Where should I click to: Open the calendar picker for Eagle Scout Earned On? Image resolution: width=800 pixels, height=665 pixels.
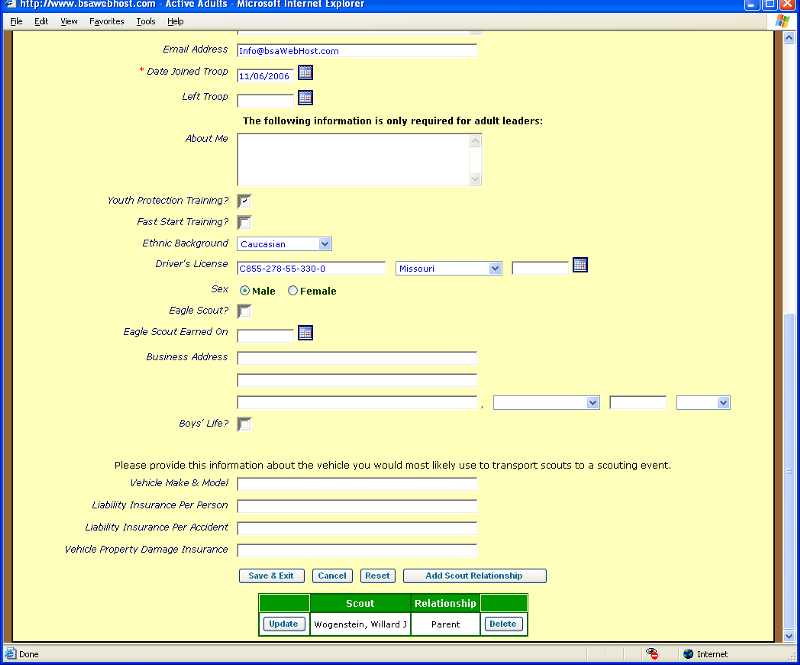pyautogui.click(x=304, y=331)
